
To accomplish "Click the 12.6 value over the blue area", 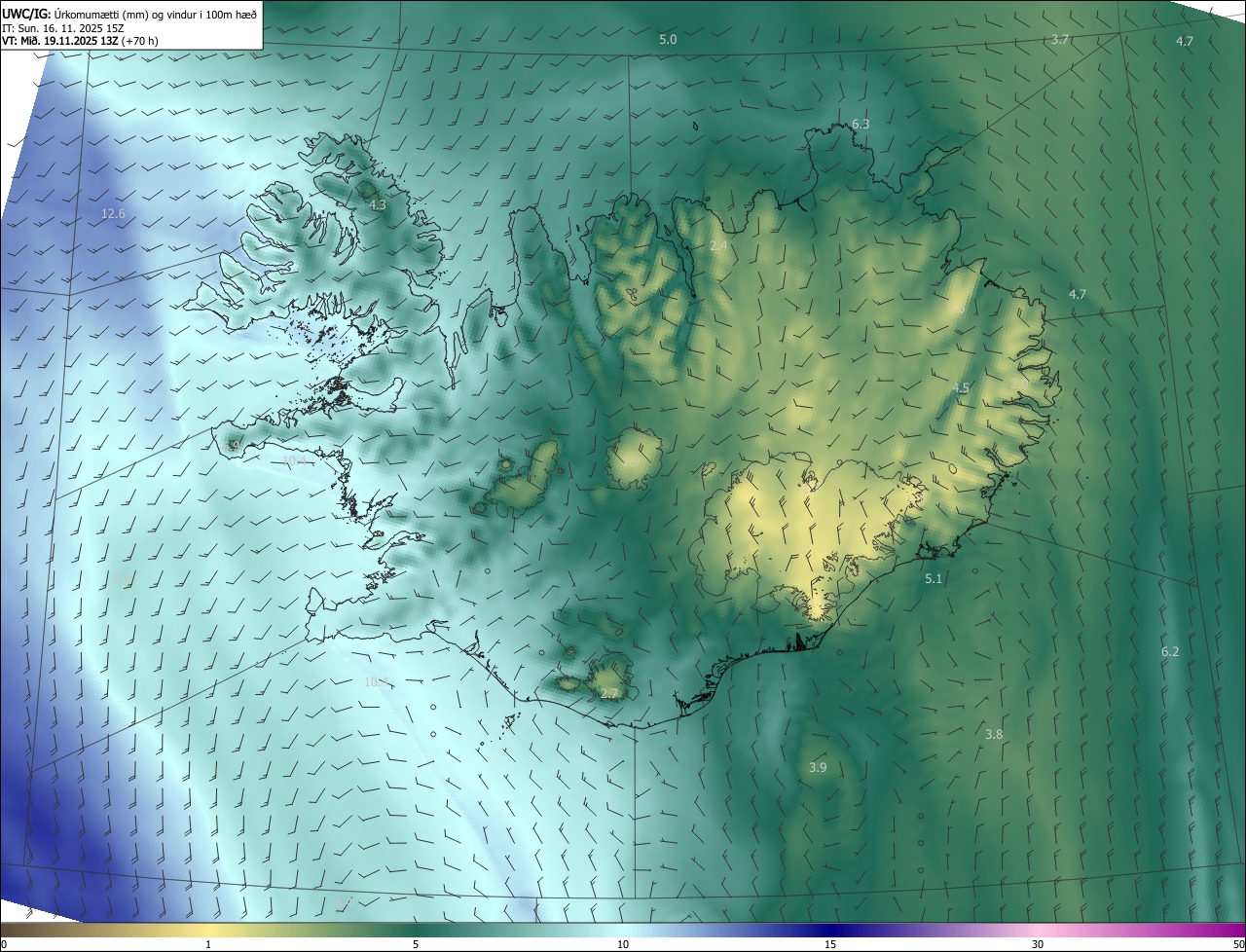I will coord(114,213).
